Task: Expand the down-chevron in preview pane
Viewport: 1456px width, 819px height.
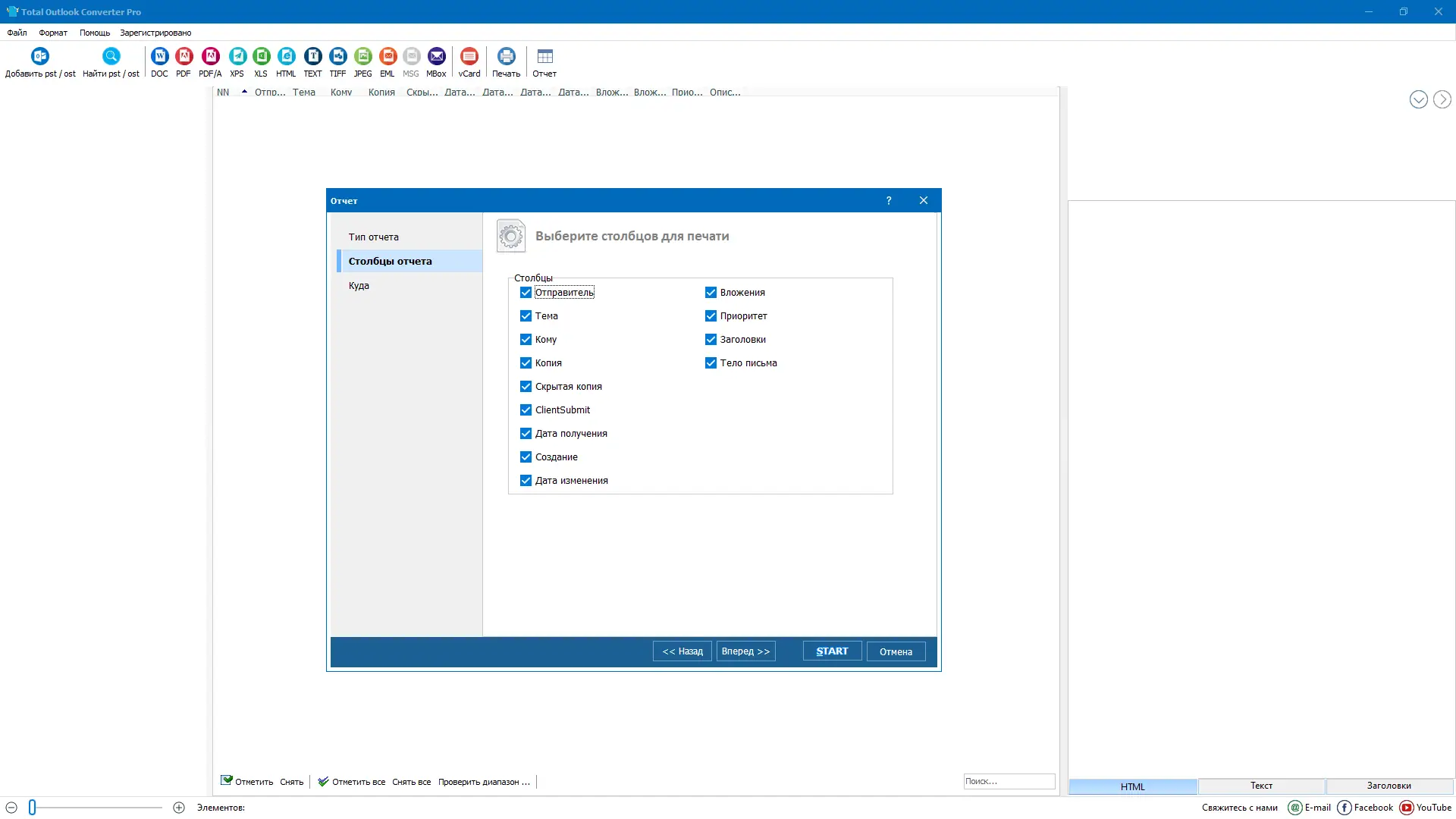Action: tap(1418, 100)
